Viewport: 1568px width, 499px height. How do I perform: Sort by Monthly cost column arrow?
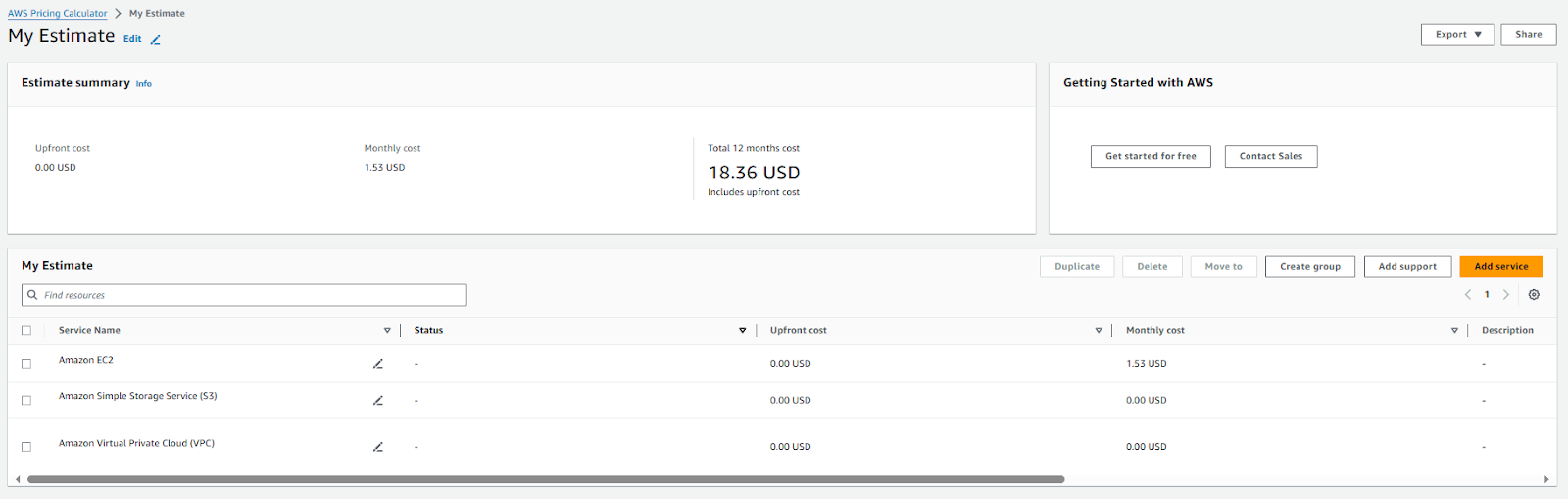click(x=1454, y=331)
